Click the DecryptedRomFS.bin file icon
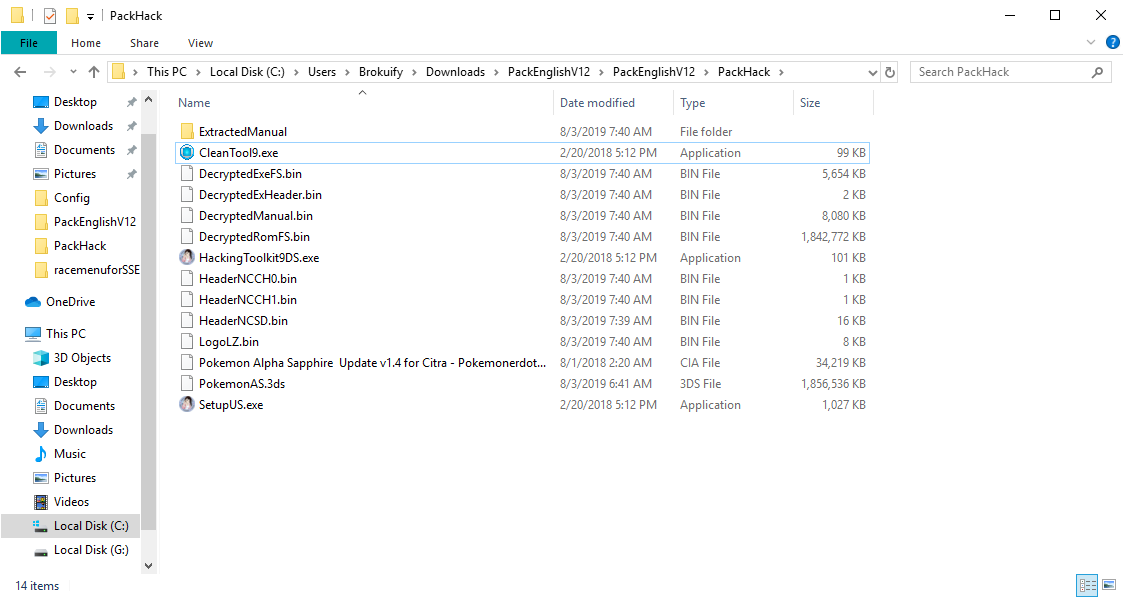Viewport: 1123px width, 597px height. pyautogui.click(x=187, y=237)
